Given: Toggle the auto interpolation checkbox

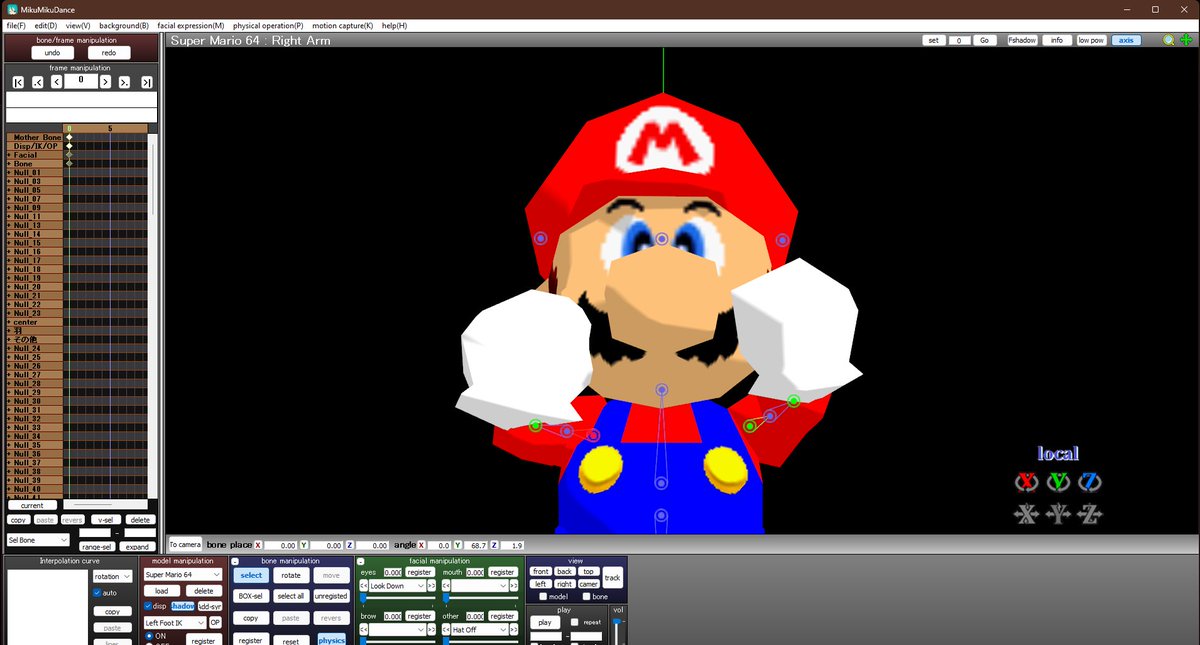Looking at the screenshot, I should coord(97,593).
